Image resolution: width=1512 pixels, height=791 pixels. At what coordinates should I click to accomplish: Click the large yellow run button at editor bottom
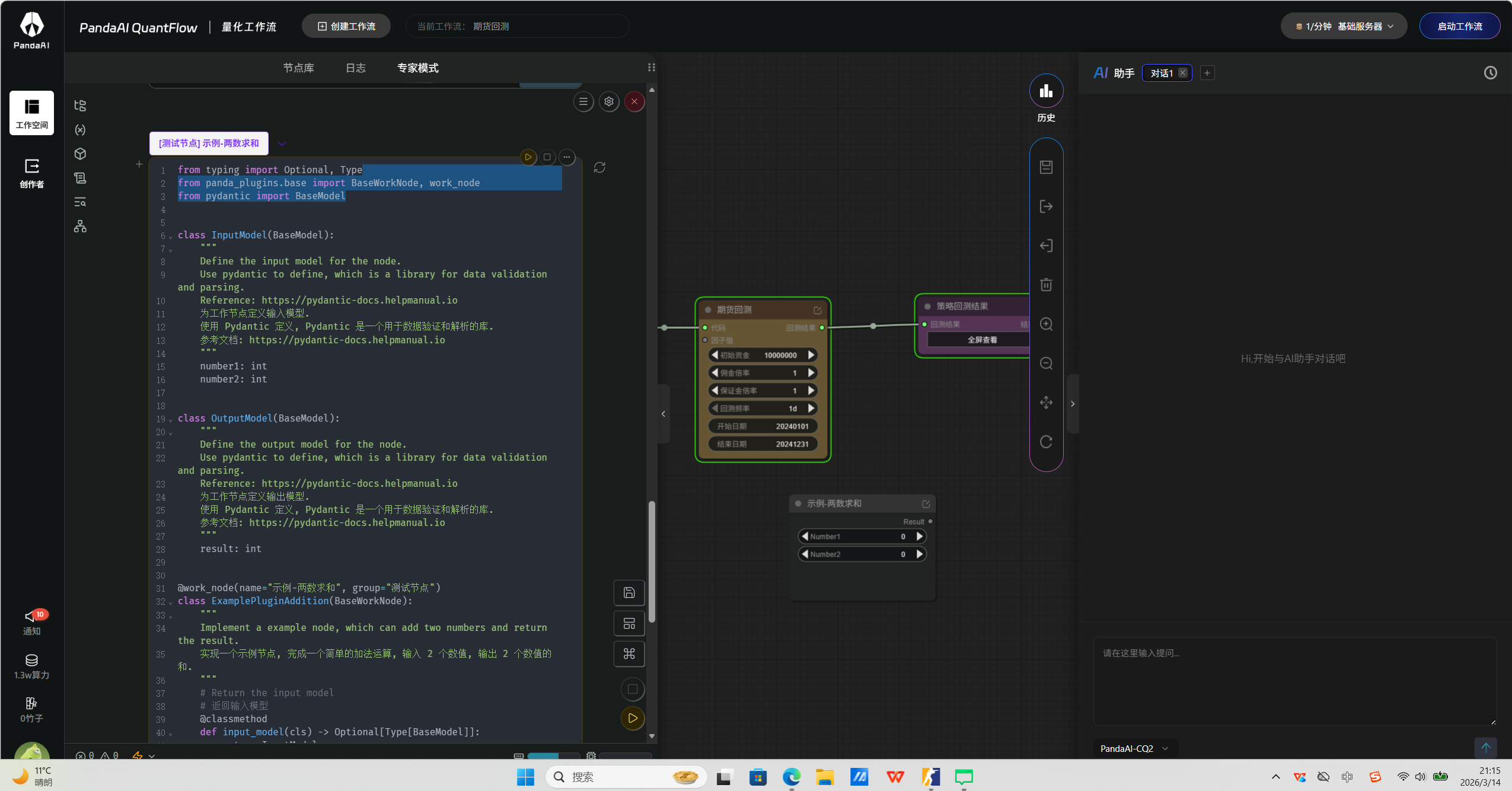(x=633, y=718)
